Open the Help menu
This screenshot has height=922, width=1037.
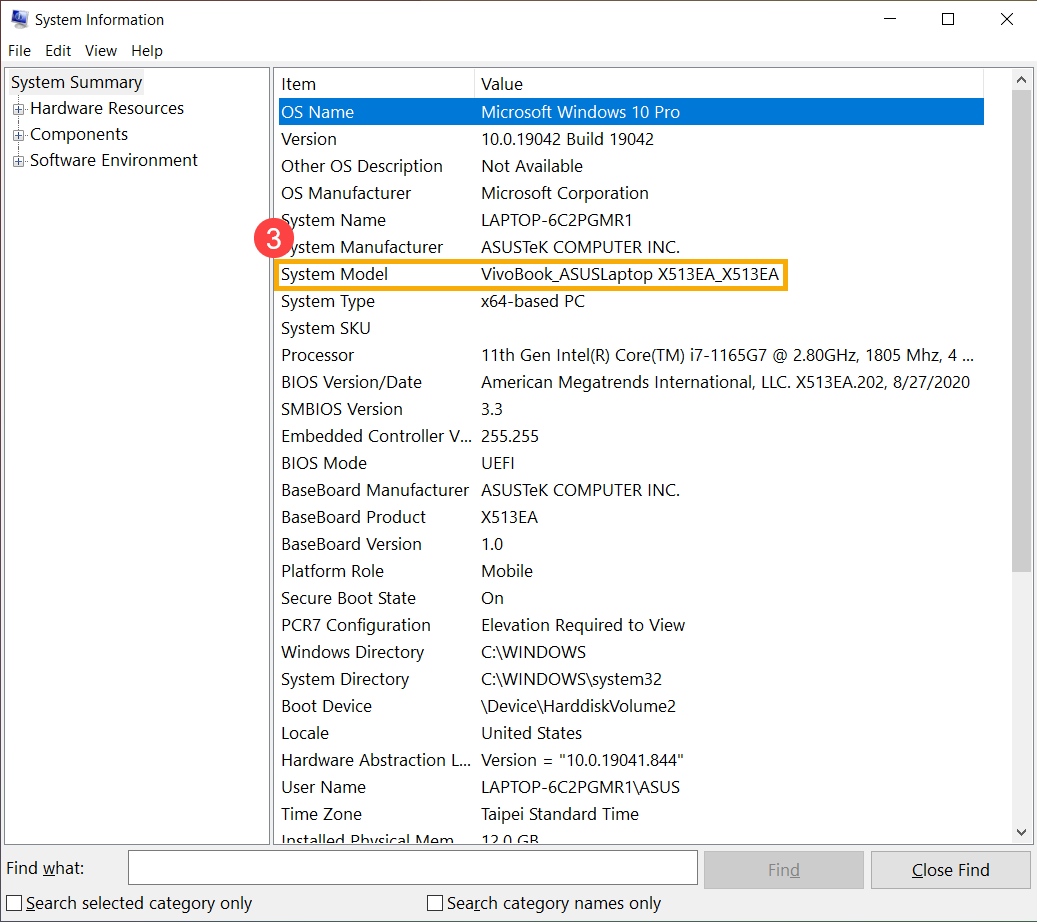coord(146,51)
